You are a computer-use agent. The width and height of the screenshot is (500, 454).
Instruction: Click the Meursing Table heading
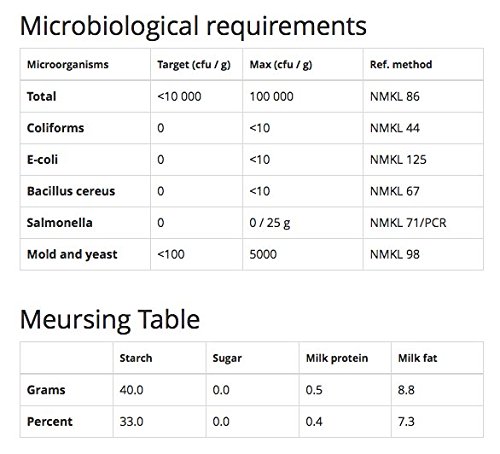(110, 320)
